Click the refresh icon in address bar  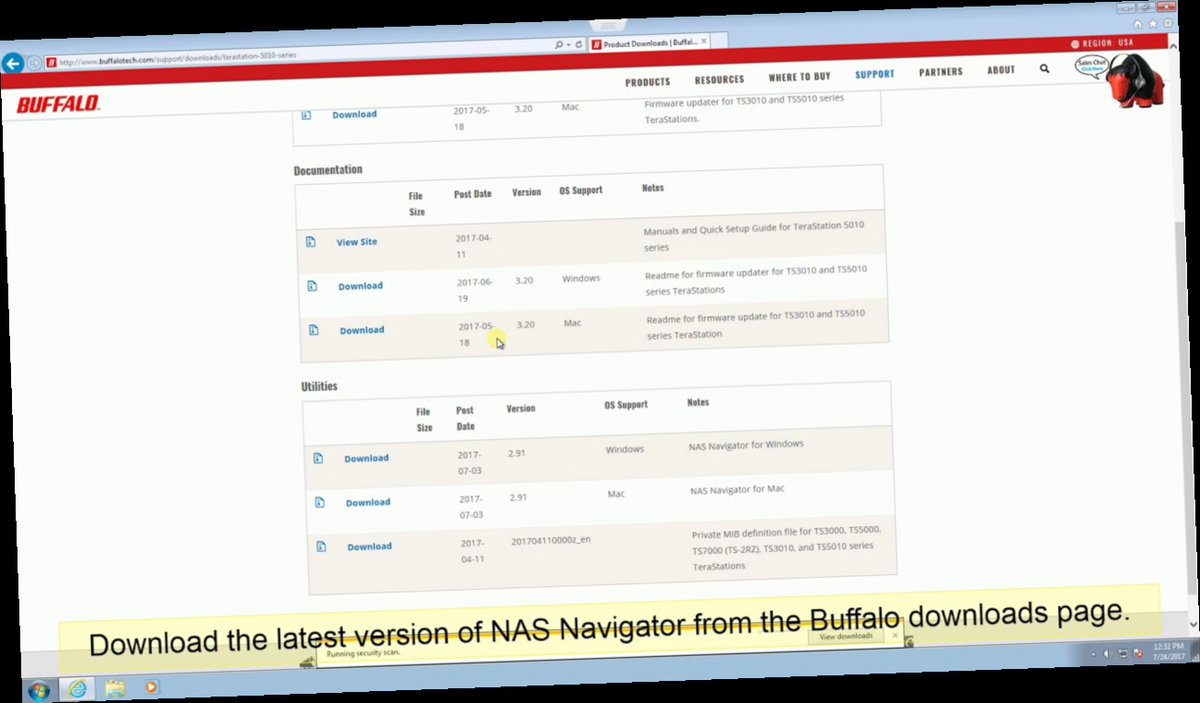pos(579,45)
